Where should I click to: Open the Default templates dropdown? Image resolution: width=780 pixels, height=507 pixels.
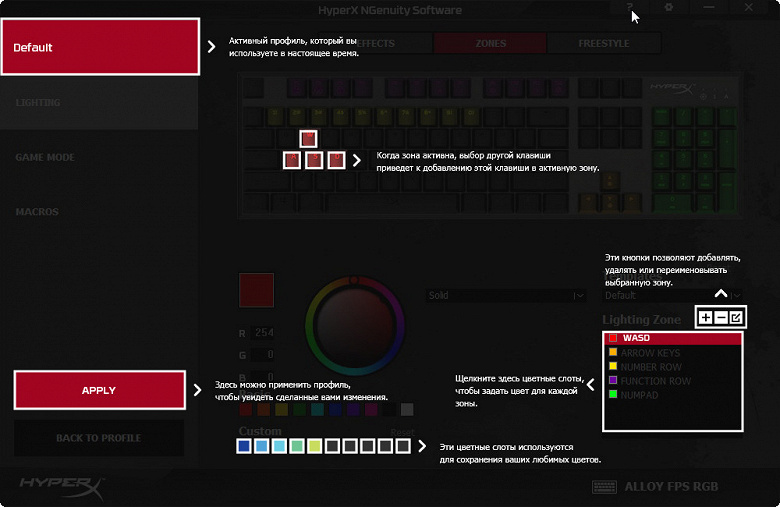coord(673,296)
